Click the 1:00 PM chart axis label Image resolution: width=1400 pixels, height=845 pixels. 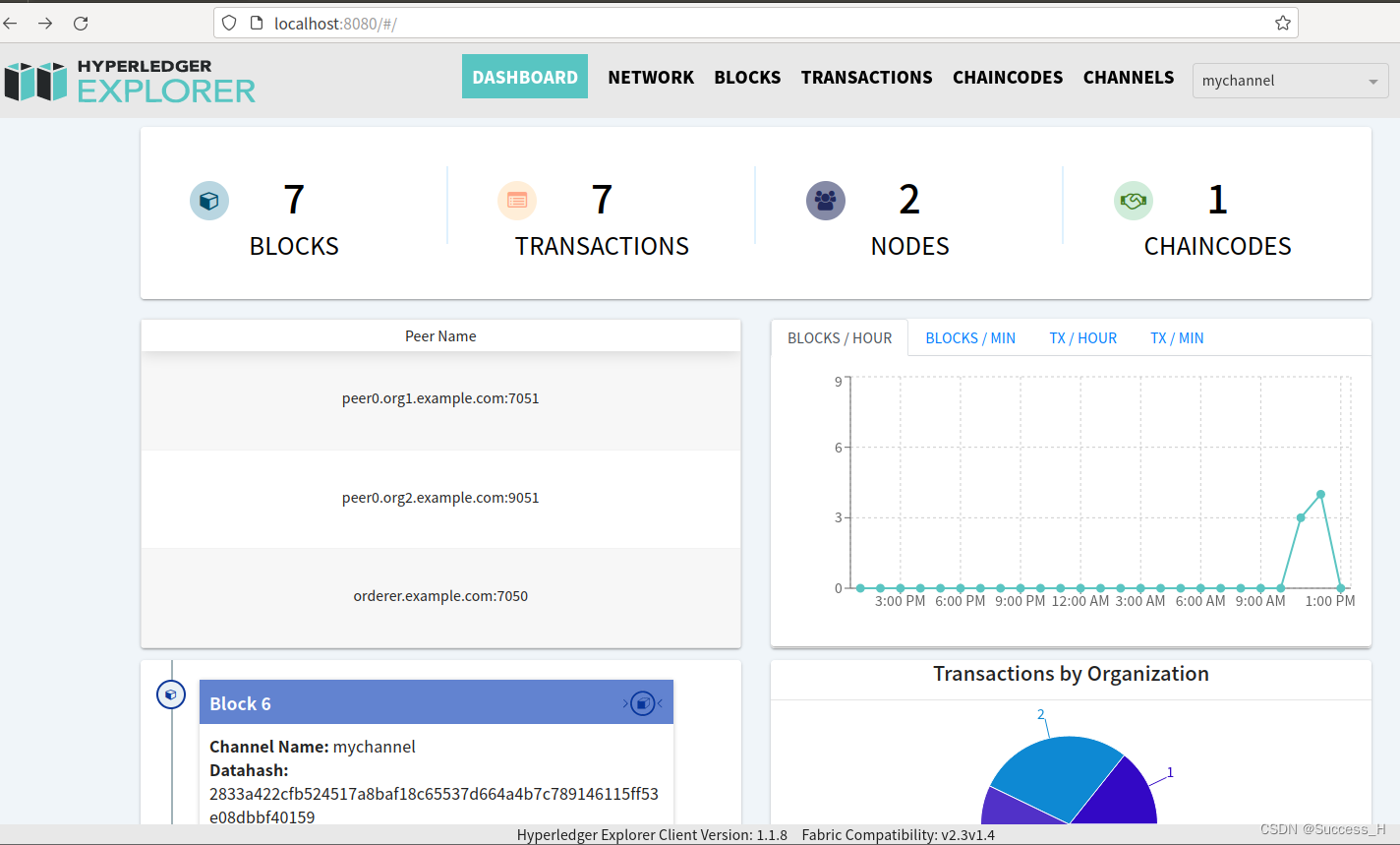point(1330,601)
